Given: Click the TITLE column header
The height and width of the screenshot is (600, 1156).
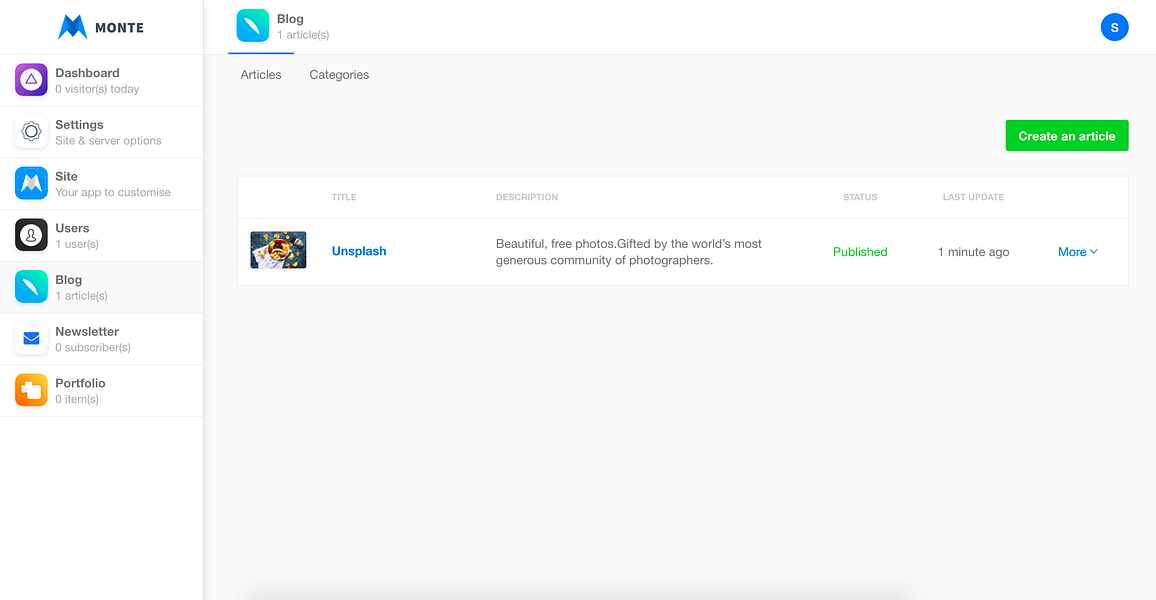Looking at the screenshot, I should 344,198.
